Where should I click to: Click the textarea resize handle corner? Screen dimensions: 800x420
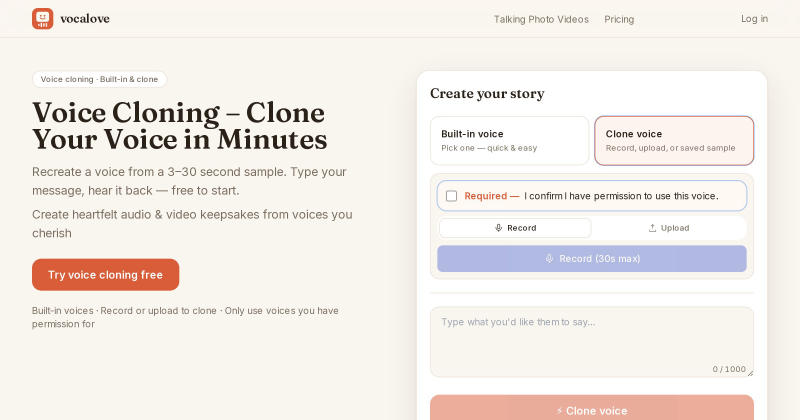click(x=750, y=374)
